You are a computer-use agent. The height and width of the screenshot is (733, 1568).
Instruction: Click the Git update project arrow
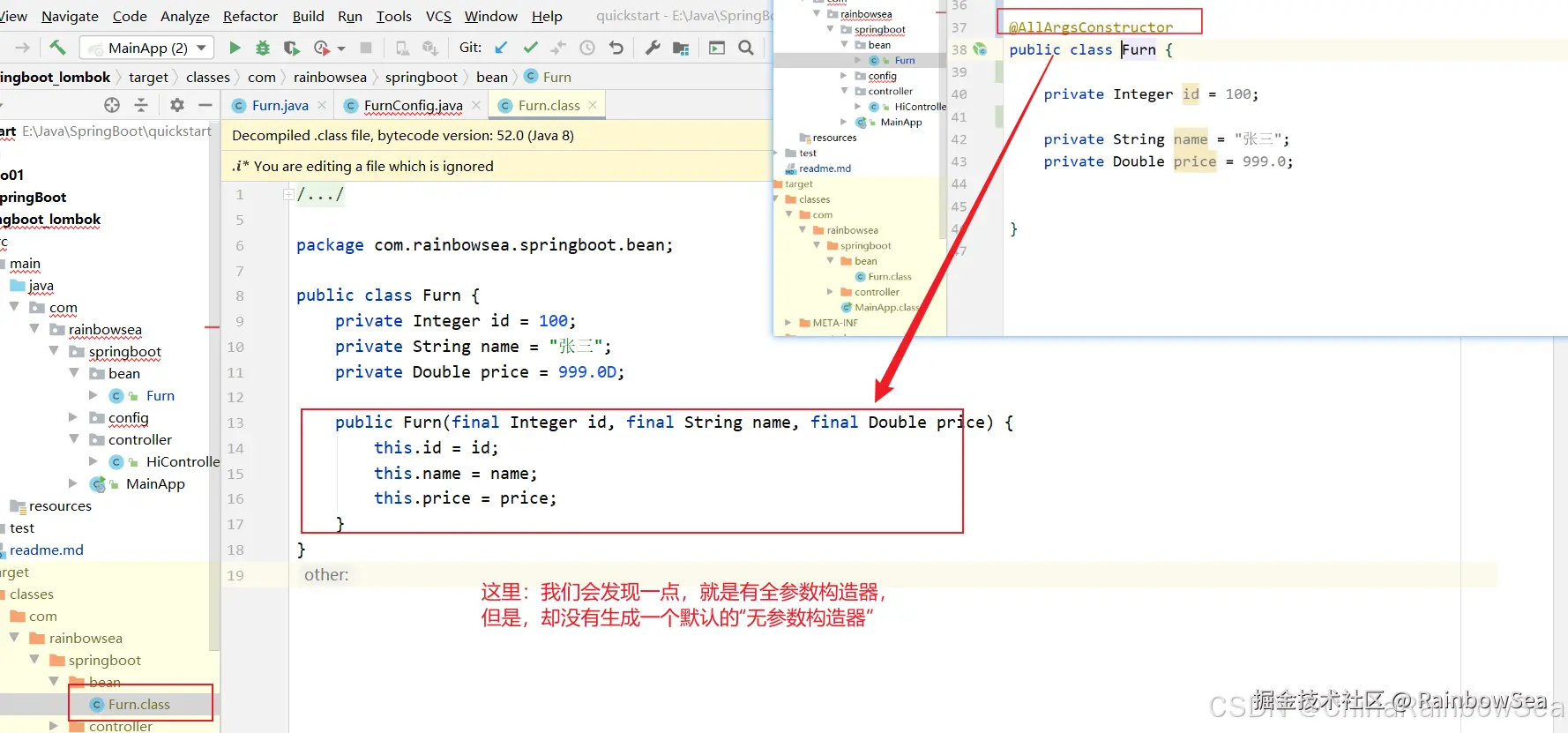point(501,48)
